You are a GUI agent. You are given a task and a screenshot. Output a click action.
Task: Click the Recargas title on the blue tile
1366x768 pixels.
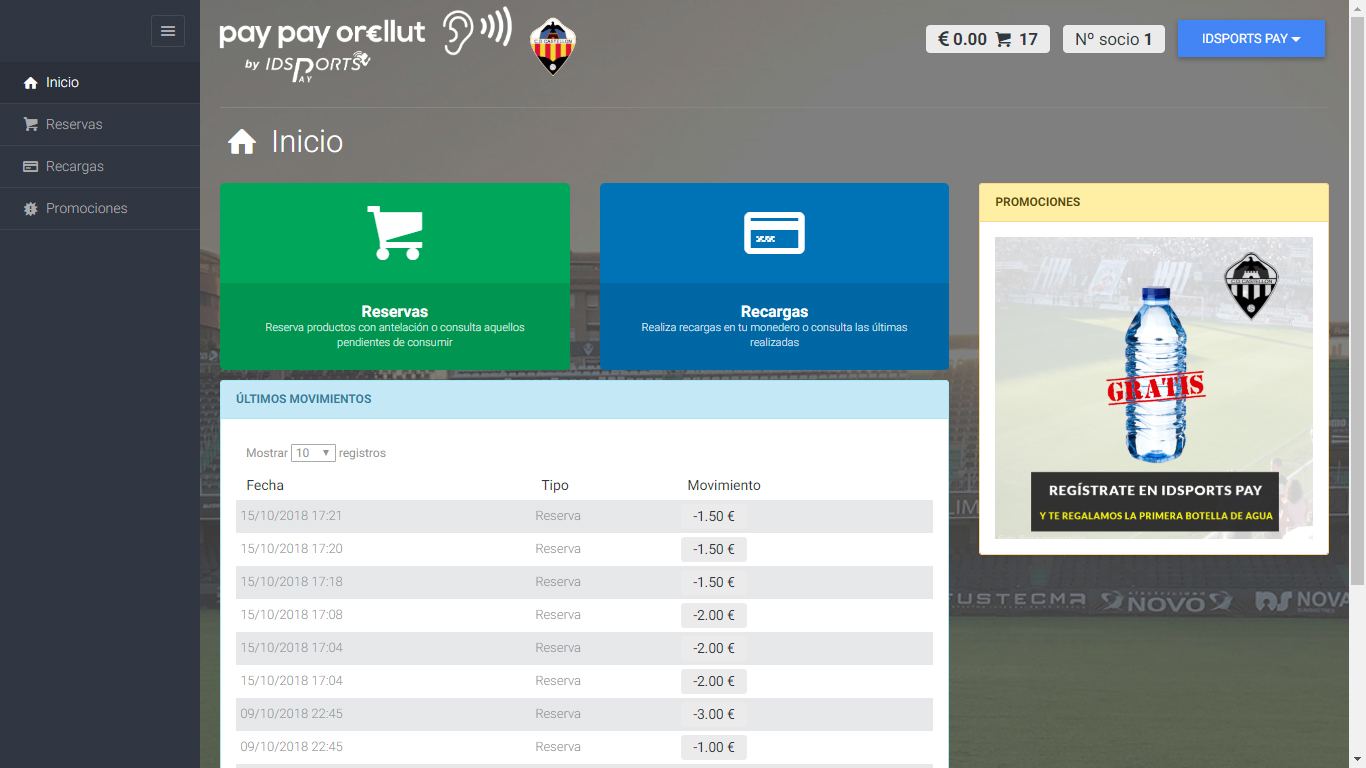[x=774, y=312]
